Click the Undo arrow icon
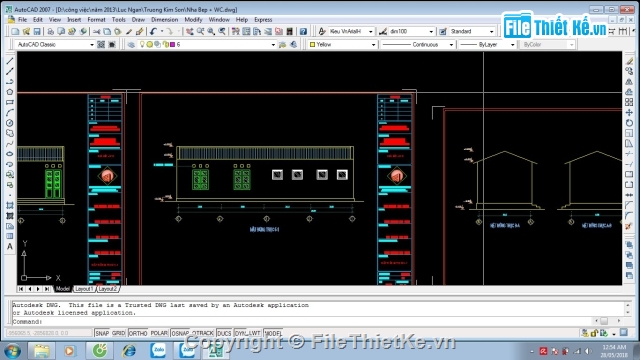The width and height of the screenshot is (640, 360). coord(153,31)
